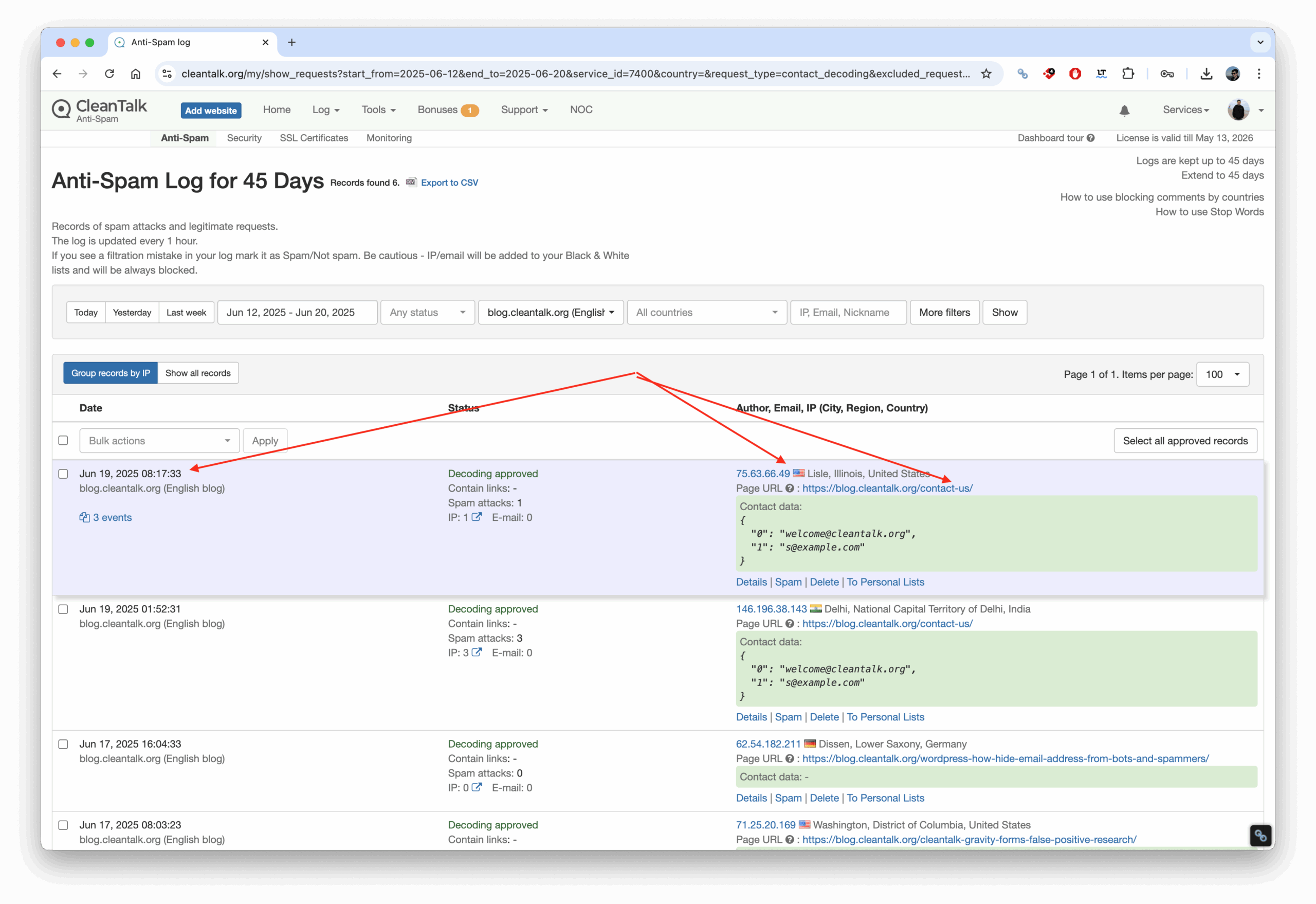Click More filters button
The image size is (1316, 904).
click(x=944, y=313)
